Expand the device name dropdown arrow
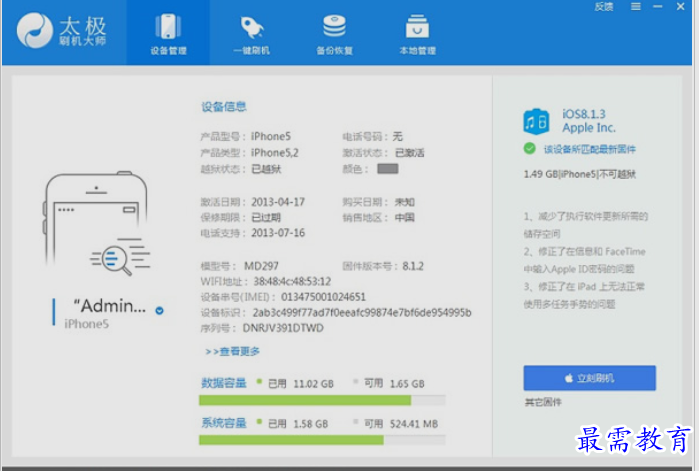This screenshot has height=471, width=699. pyautogui.click(x=159, y=311)
